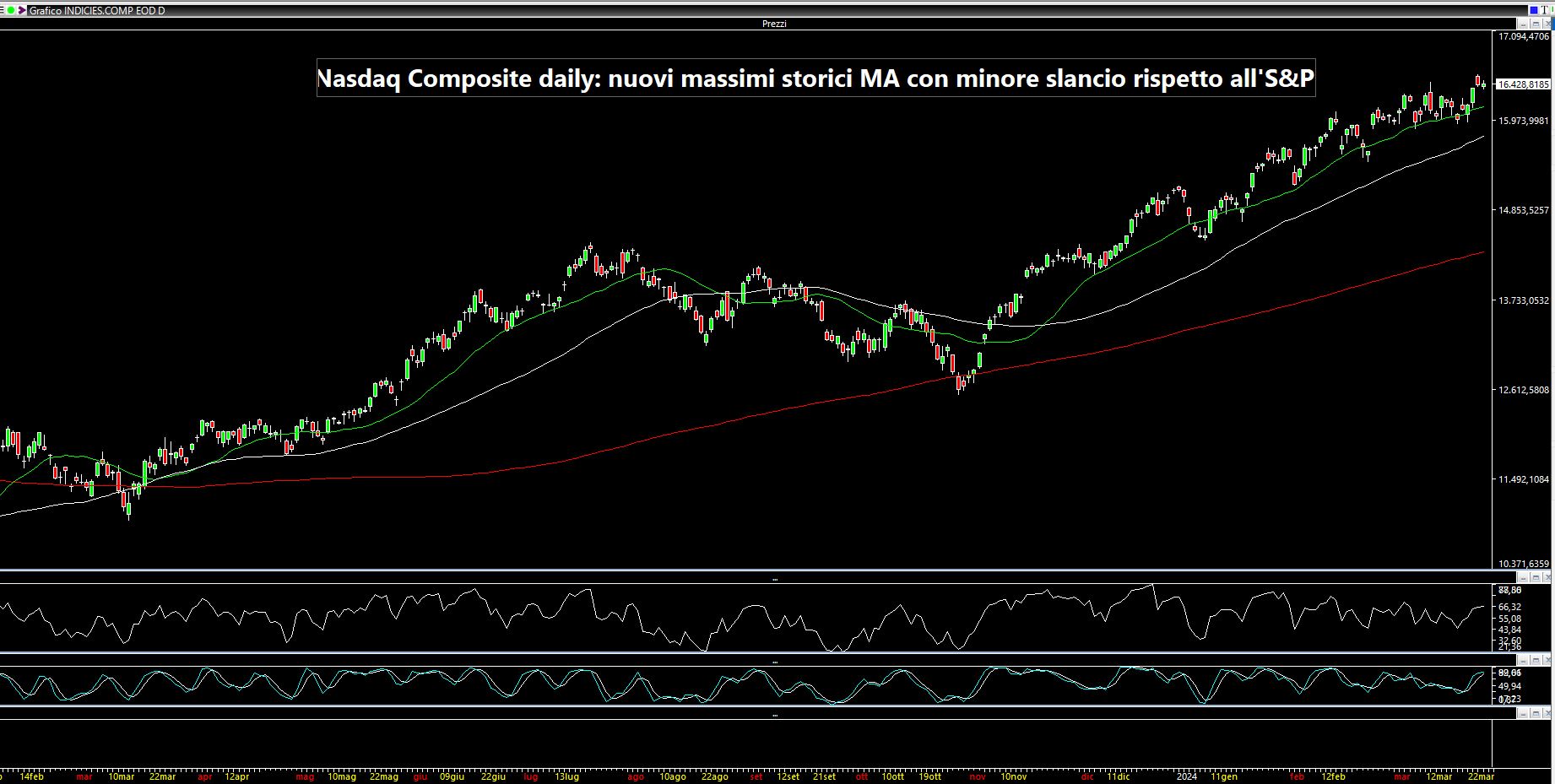Click the 11dic date label
Image resolution: width=1555 pixels, height=784 pixels.
pyautogui.click(x=1118, y=776)
